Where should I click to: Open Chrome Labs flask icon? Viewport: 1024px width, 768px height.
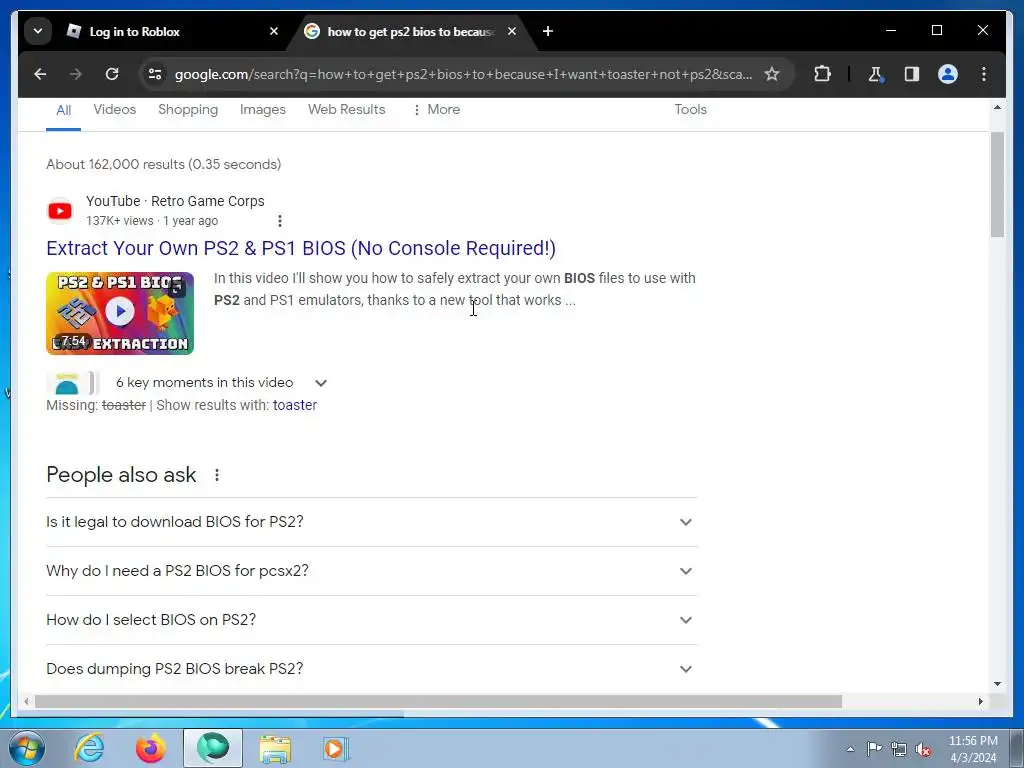[876, 74]
